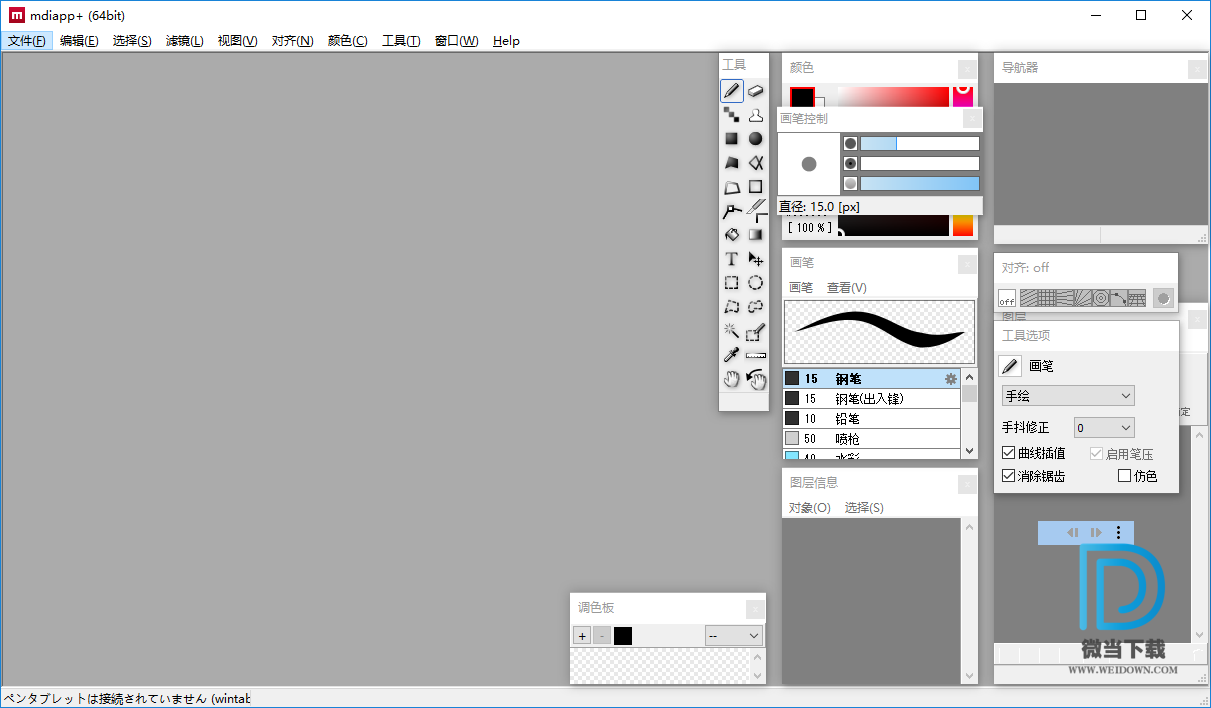
Task: Open the 窗口(W) menu
Action: point(456,41)
